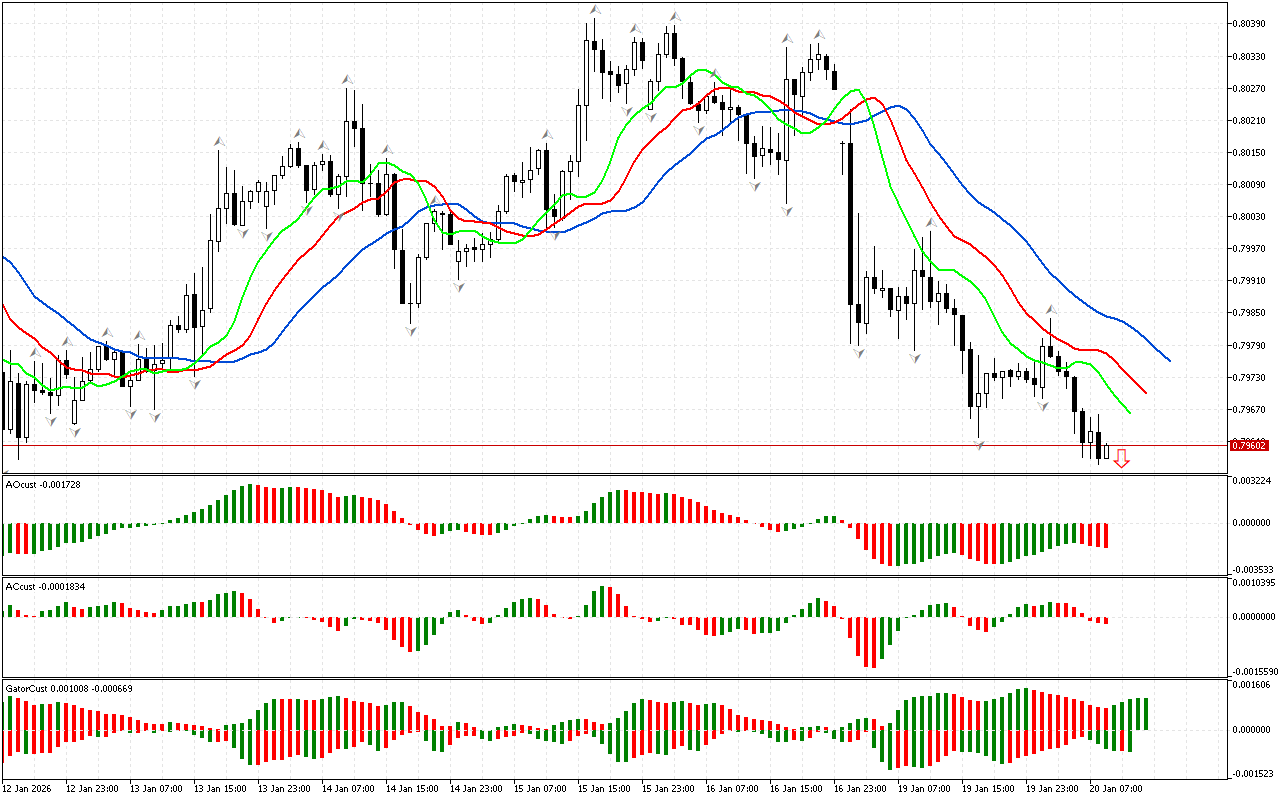Click the current price tag 0.79602
The image size is (1280, 800).
1248,445
